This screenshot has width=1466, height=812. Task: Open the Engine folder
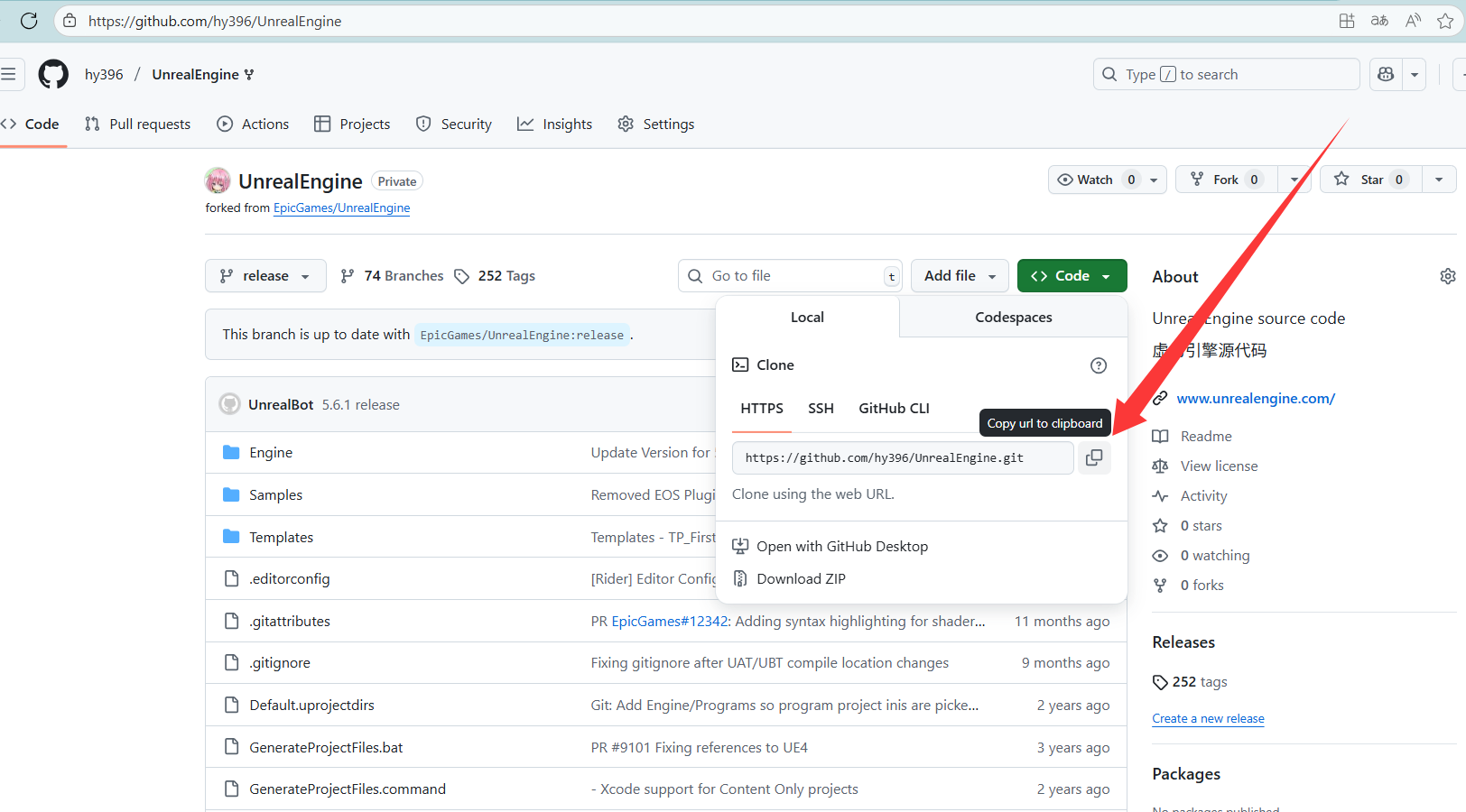click(271, 452)
